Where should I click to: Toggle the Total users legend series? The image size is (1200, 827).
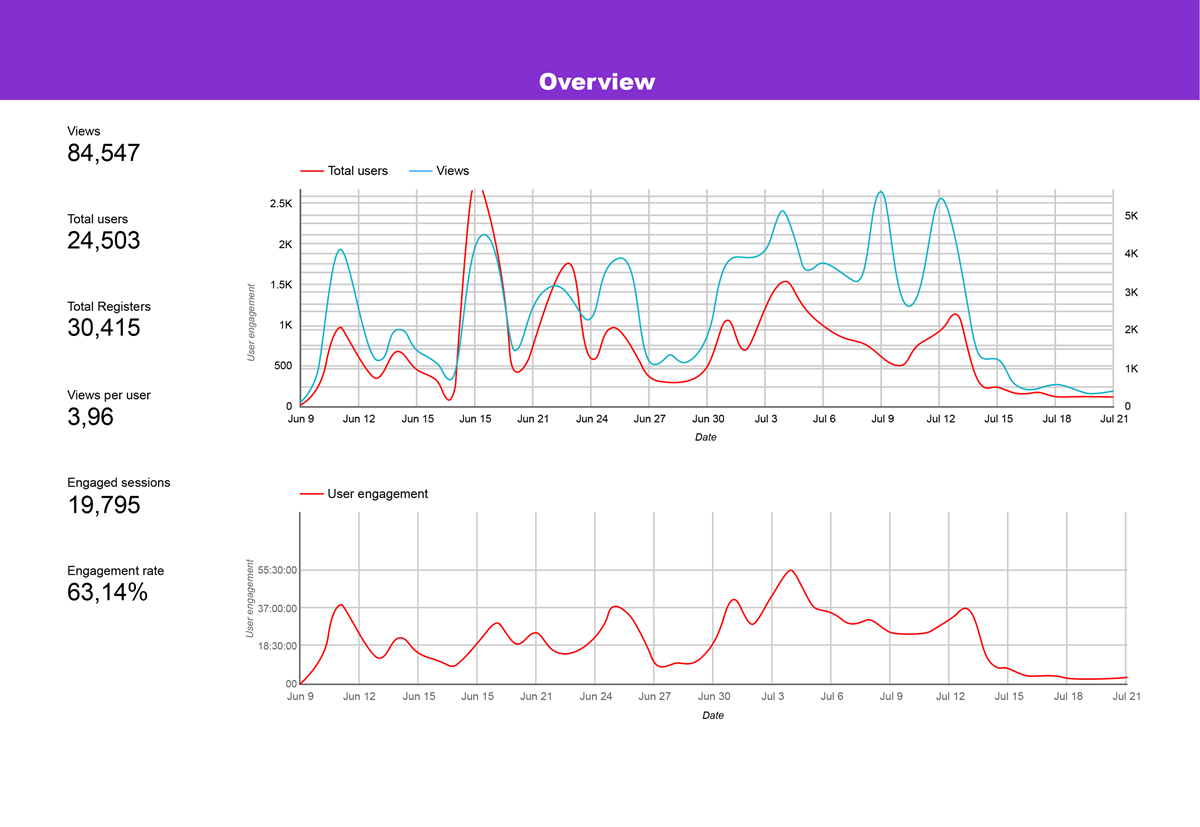pyautogui.click(x=357, y=171)
